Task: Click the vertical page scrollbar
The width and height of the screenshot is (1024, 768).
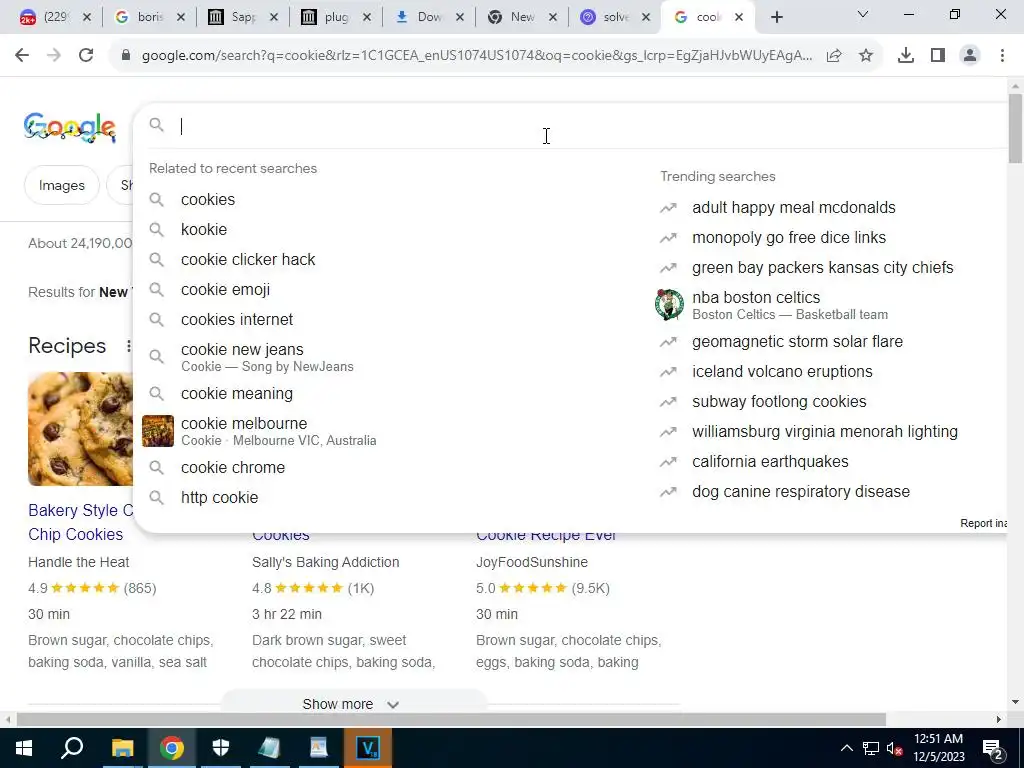Action: click(x=1016, y=129)
